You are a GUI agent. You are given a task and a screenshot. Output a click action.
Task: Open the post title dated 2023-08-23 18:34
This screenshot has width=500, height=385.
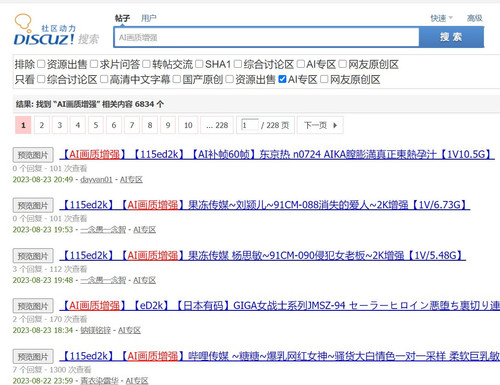[280, 305]
